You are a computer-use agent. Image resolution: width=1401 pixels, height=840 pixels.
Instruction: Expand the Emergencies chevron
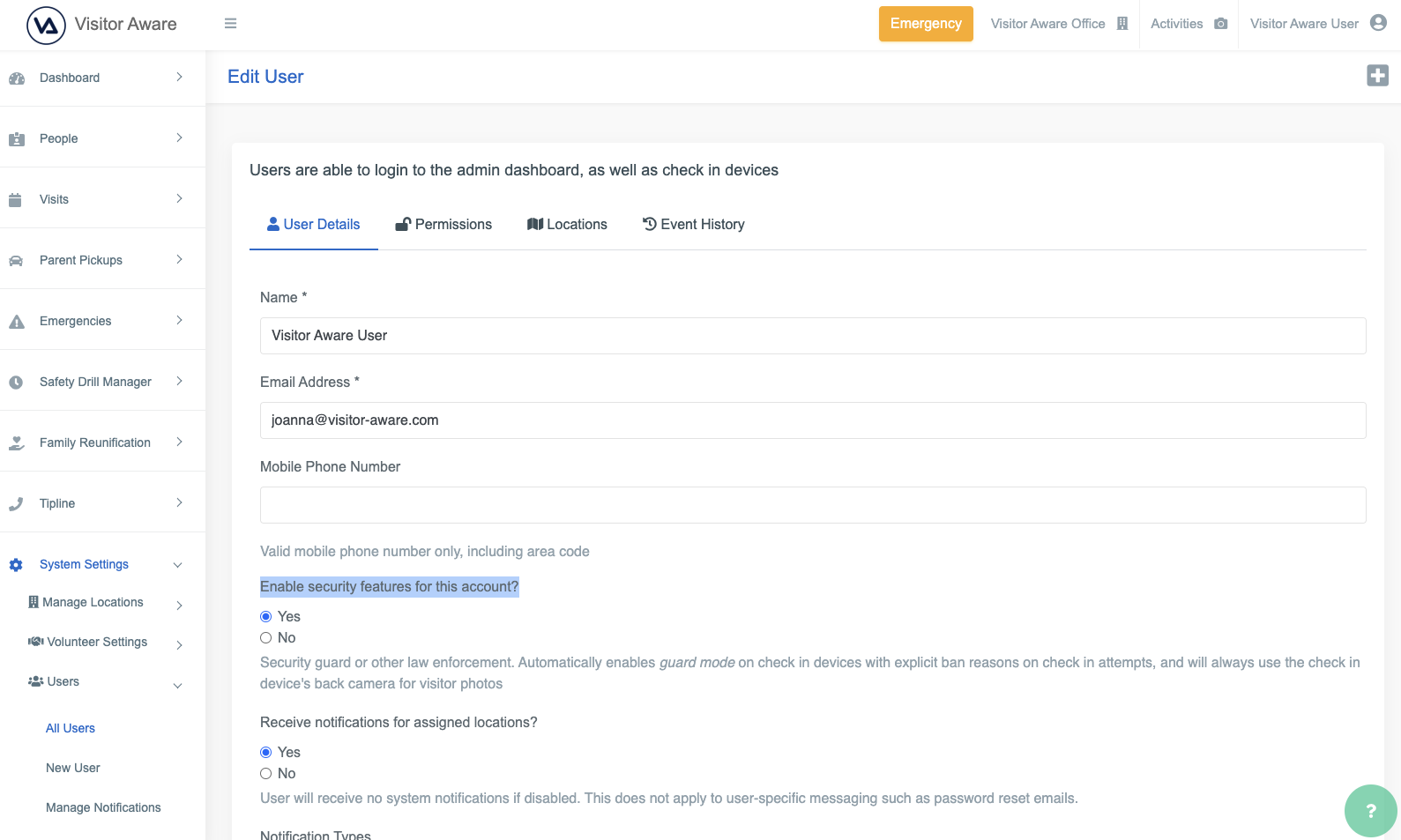[x=179, y=320]
